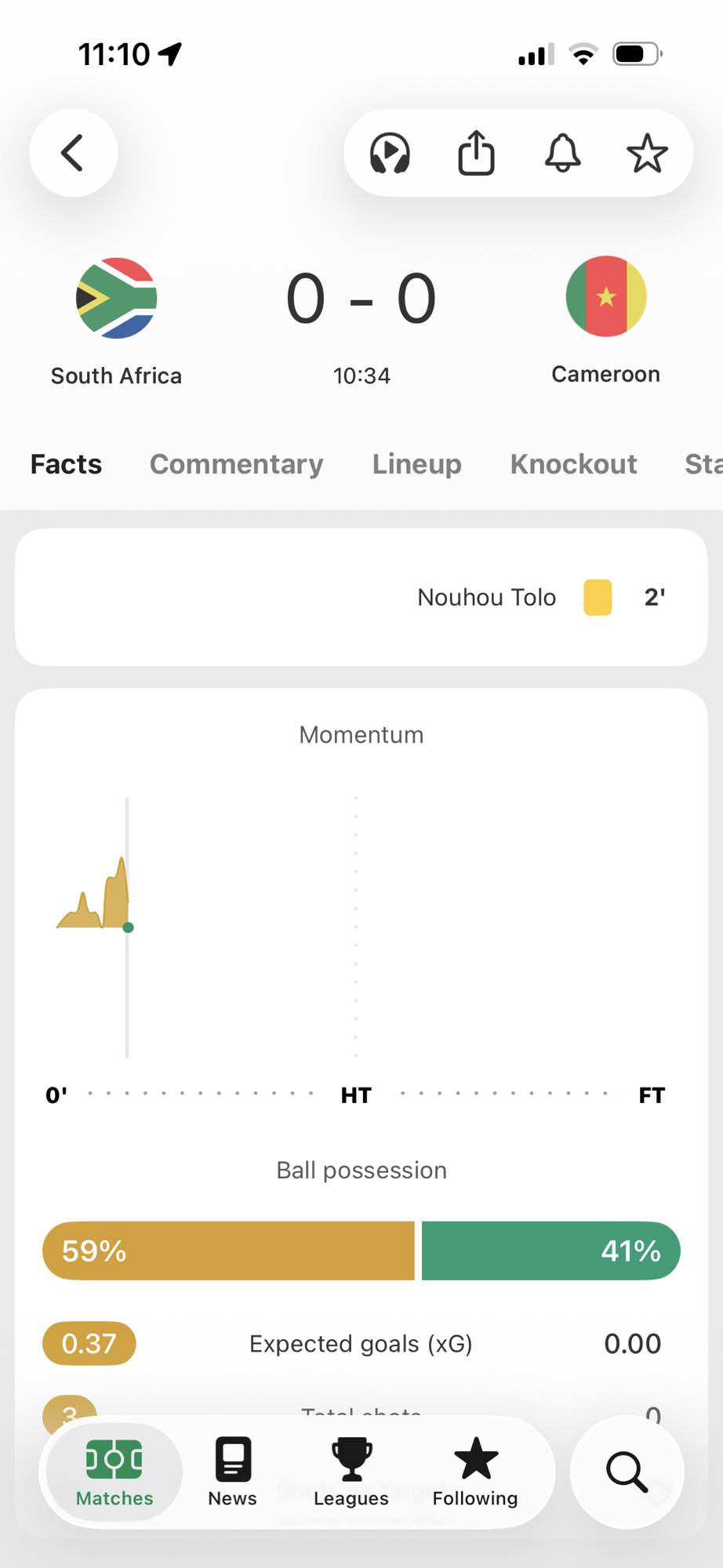The image size is (723, 1568).
Task: Switch to the Lineup tab
Action: point(416,464)
